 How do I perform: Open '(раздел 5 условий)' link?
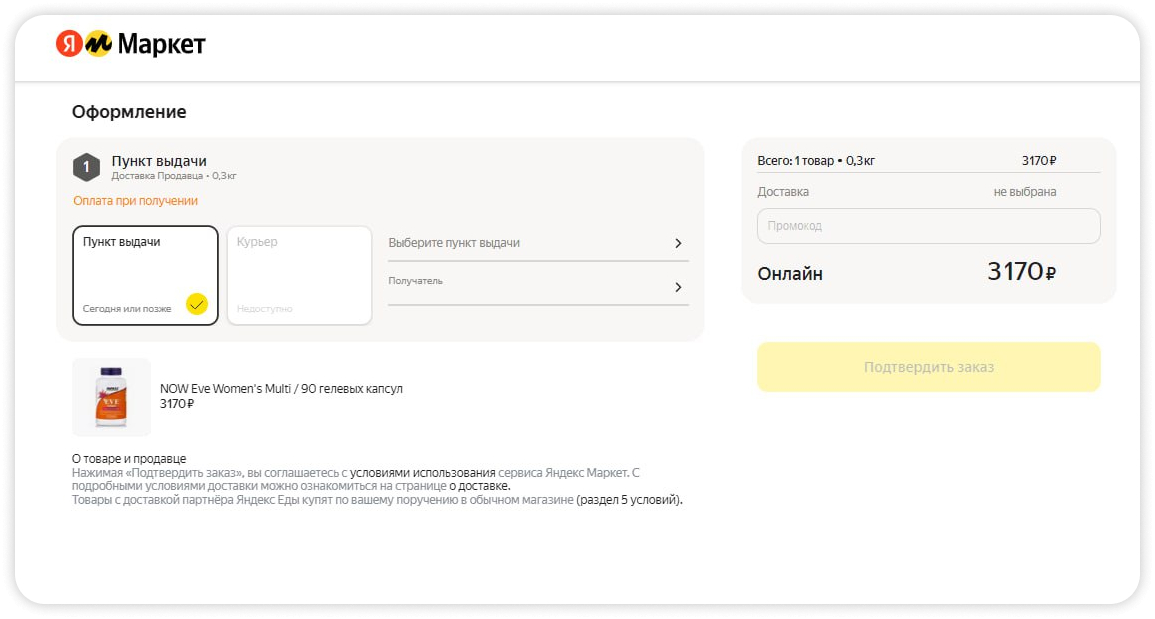pyautogui.click(x=629, y=500)
